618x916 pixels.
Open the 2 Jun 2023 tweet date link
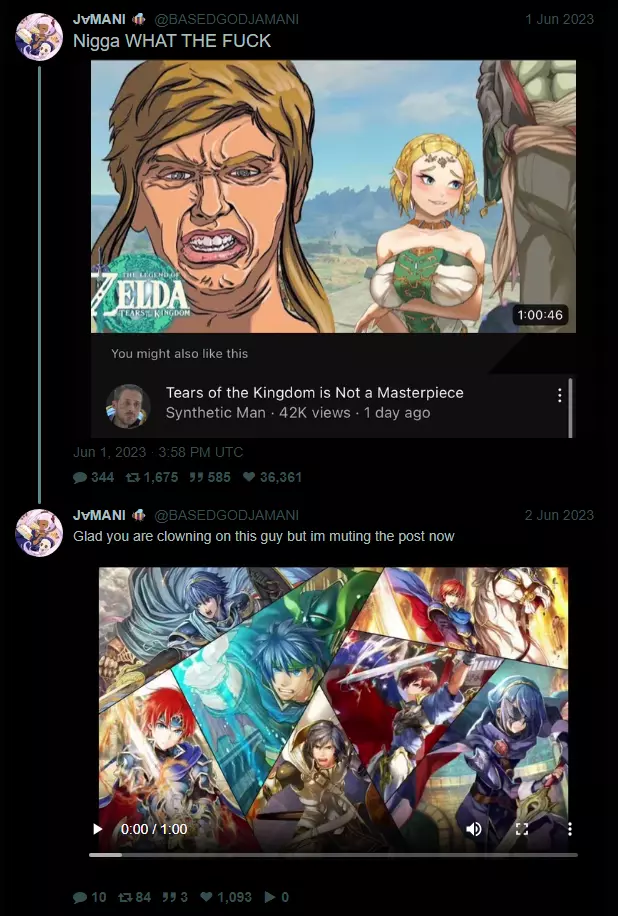(559, 515)
